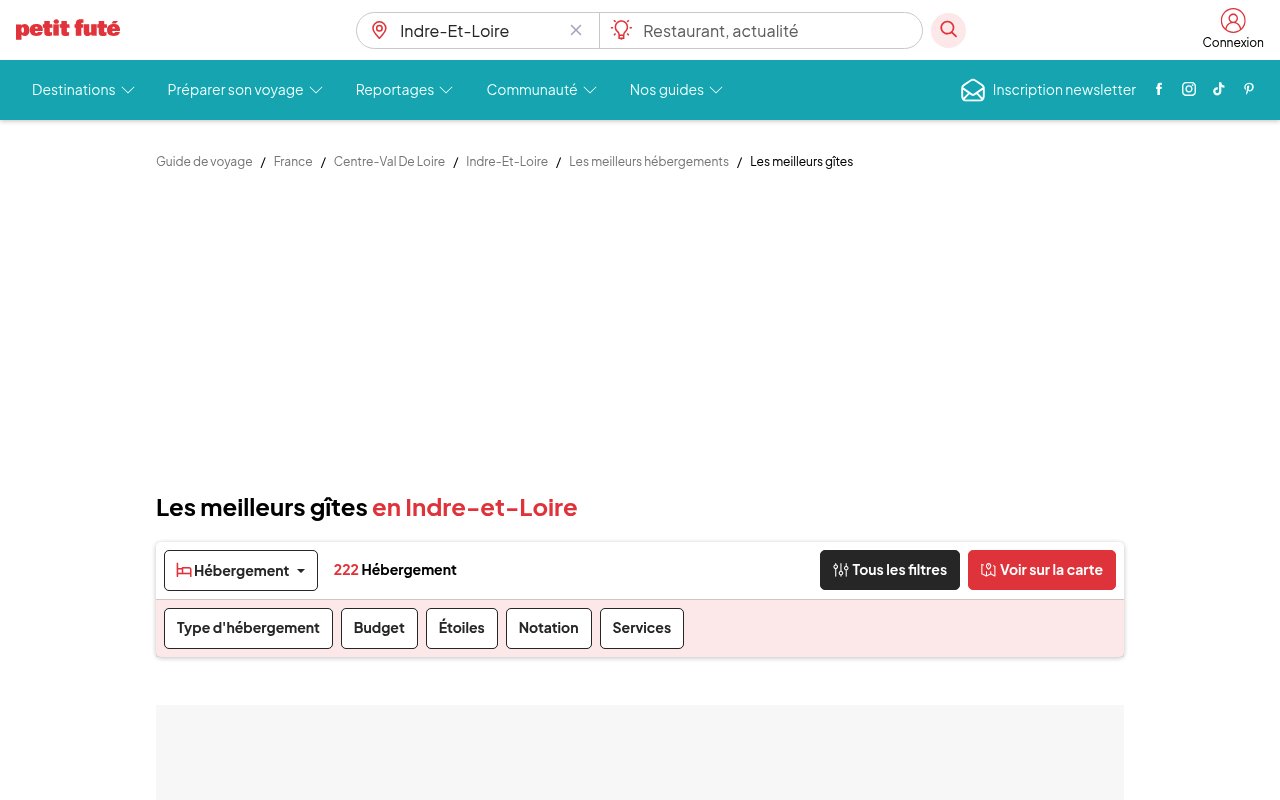Clear the Indre-Et-Loire location field
Screen dimensions: 1280x800
coord(576,30)
